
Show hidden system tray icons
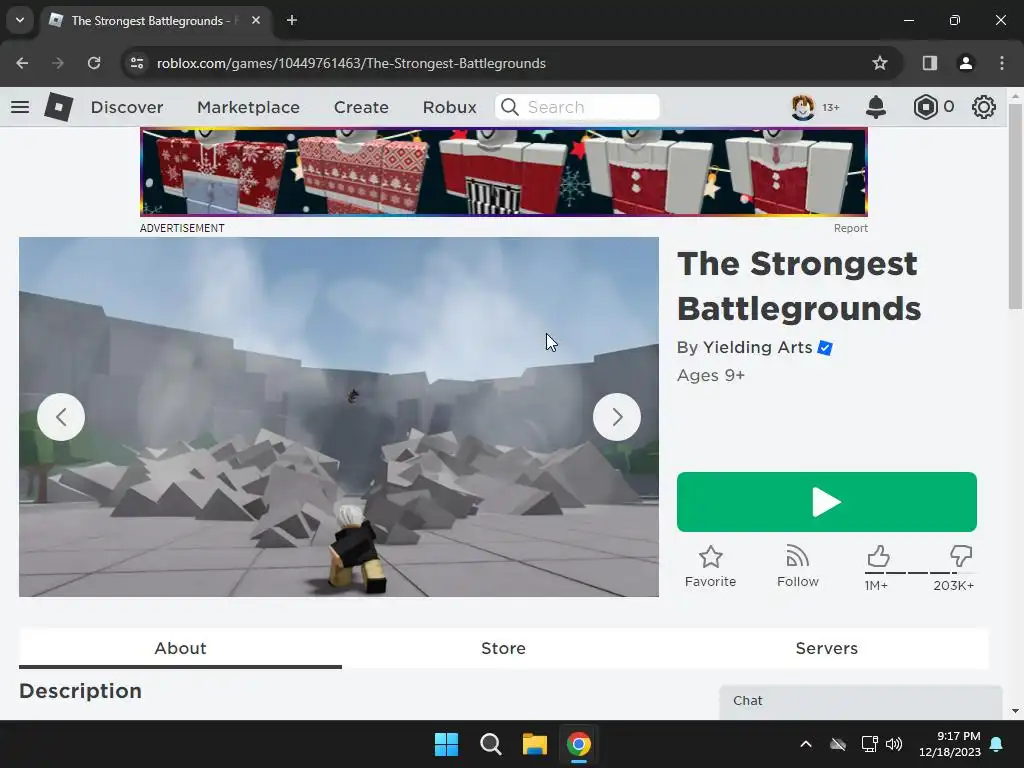point(806,744)
